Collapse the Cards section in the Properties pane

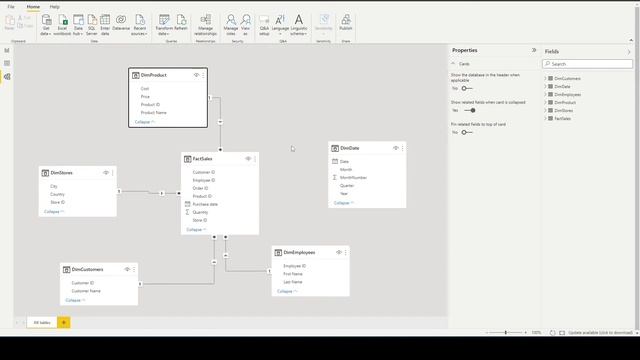tap(453, 64)
